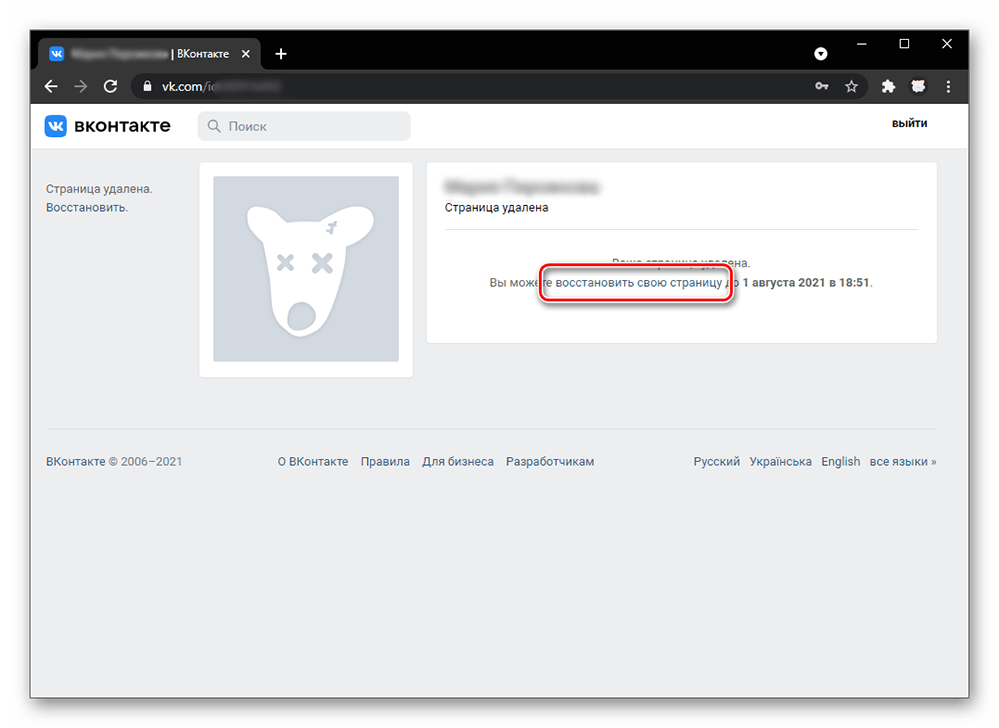
Task: Switch language to Українська
Action: [x=780, y=461]
